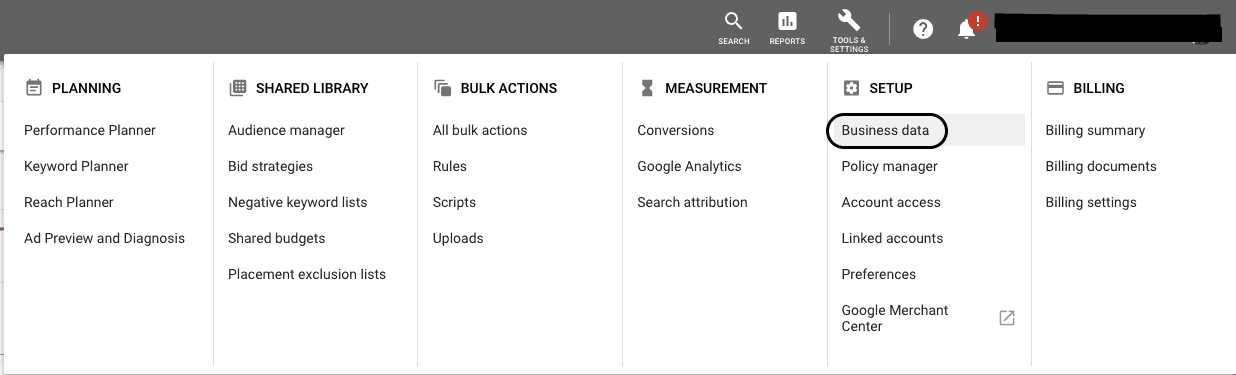The width and height of the screenshot is (1236, 375).
Task: Go to Conversions under Measurement
Action: coord(676,130)
